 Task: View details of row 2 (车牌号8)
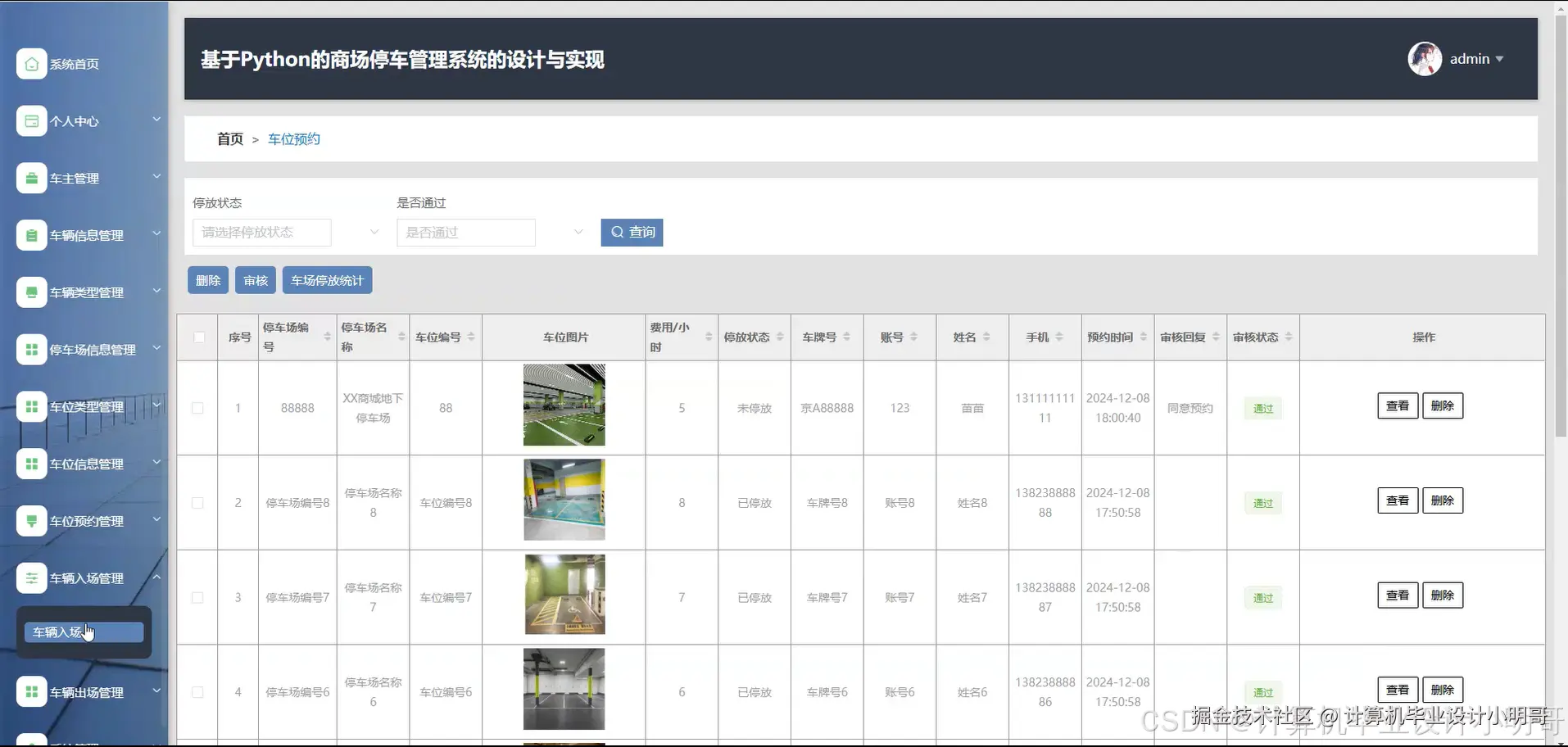[1398, 500]
